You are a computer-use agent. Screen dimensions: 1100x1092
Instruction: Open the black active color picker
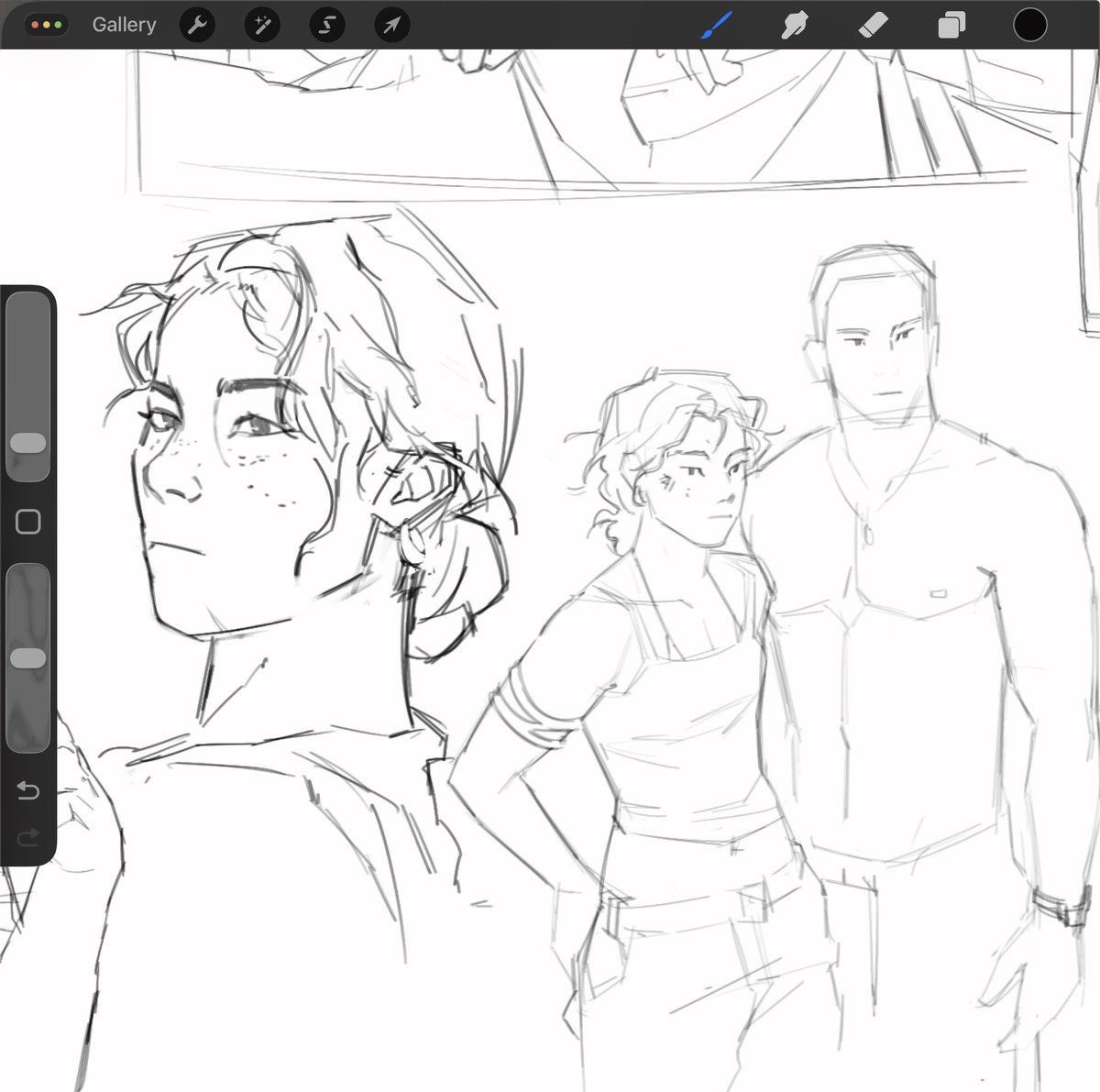(x=1030, y=25)
